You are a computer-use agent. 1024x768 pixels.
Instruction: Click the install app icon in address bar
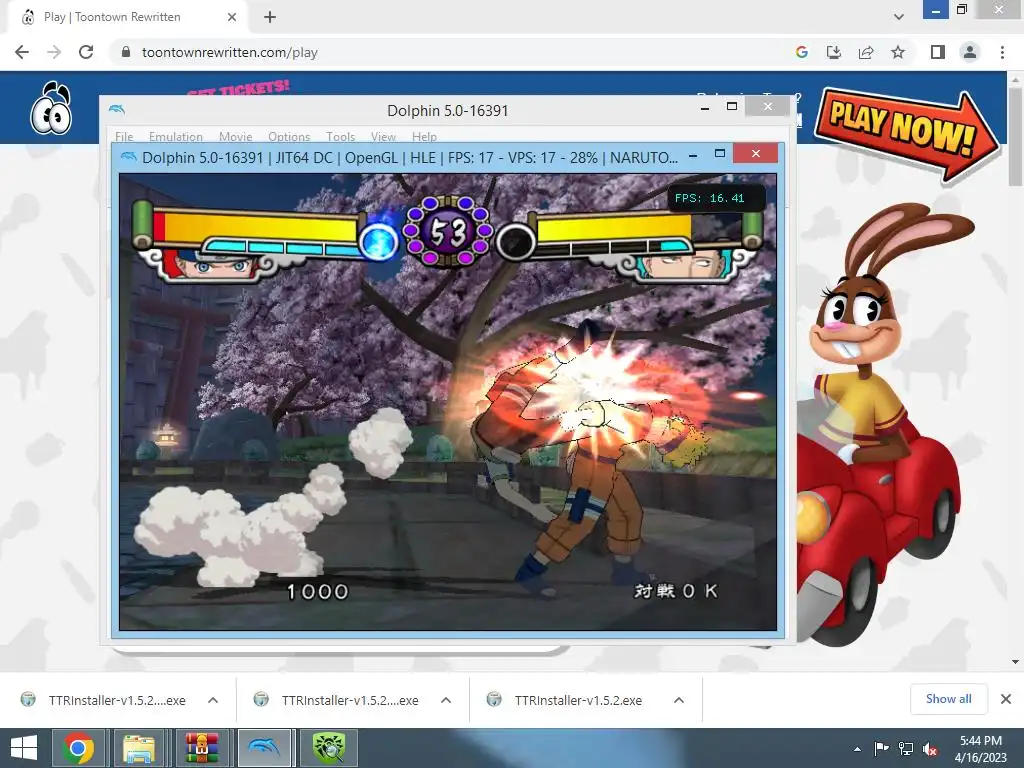[x=834, y=52]
